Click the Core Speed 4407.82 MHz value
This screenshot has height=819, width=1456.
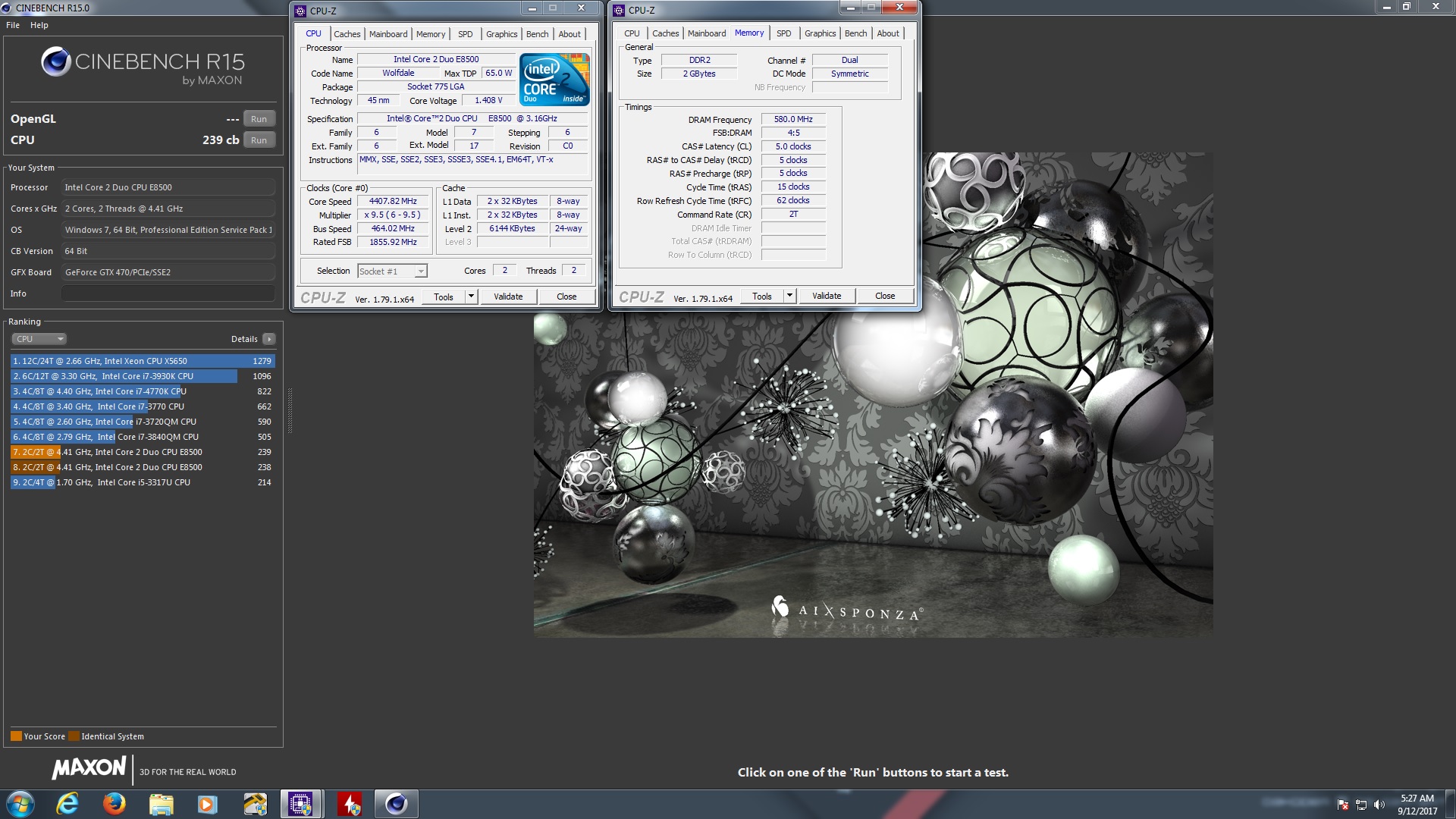click(393, 202)
